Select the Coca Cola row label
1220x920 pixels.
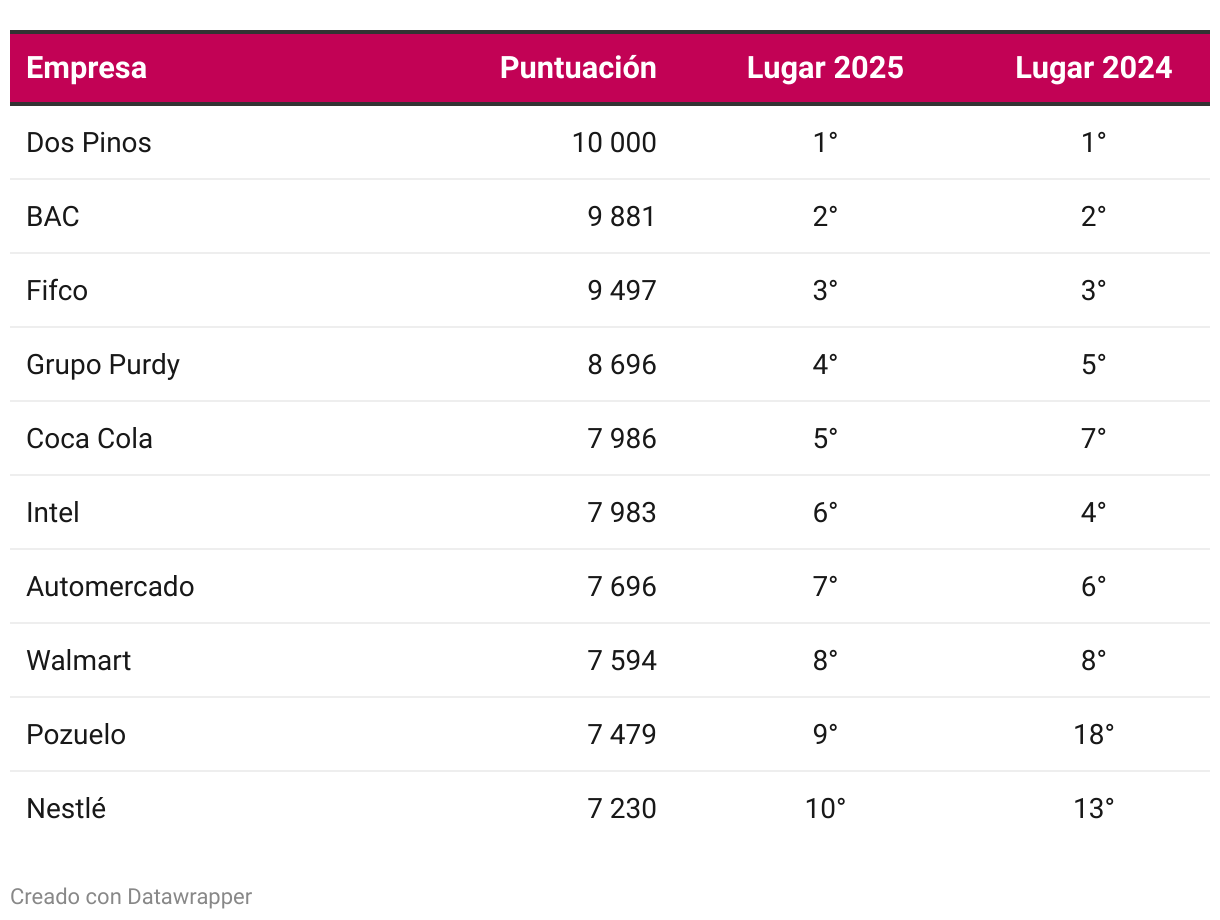(x=89, y=439)
